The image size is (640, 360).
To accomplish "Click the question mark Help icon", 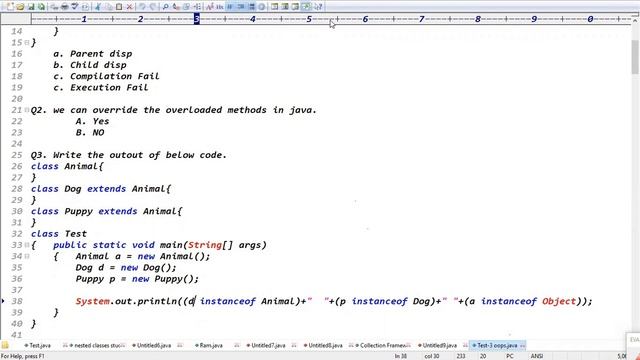I will tap(318, 7).
